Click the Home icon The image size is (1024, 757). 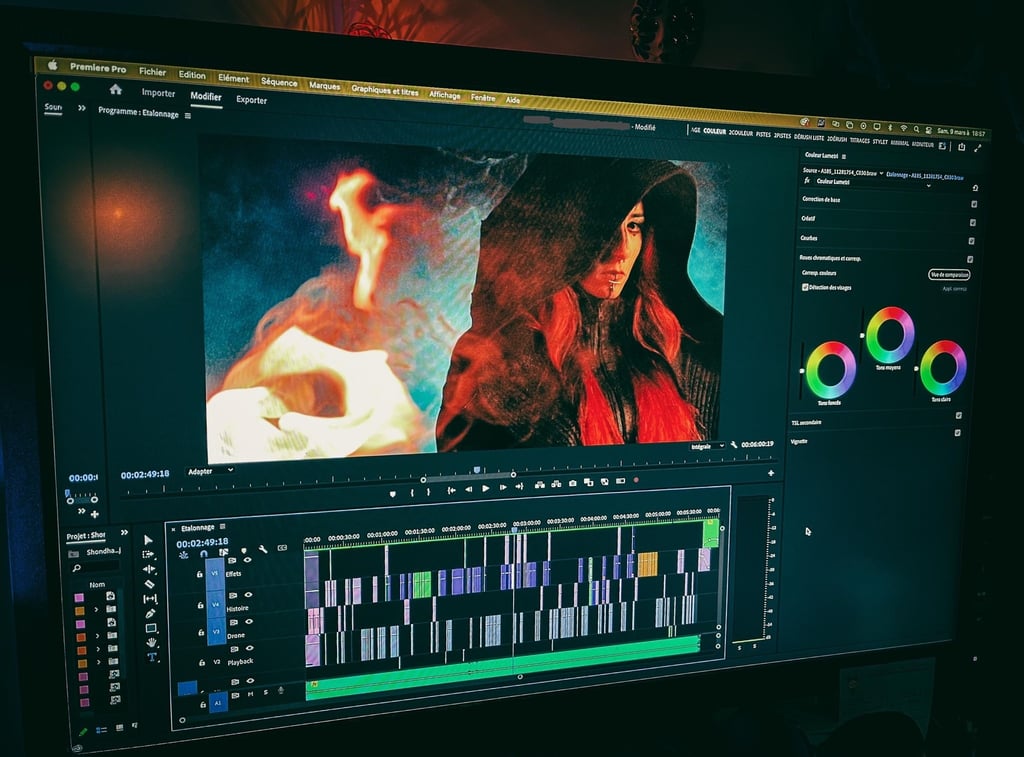point(116,89)
